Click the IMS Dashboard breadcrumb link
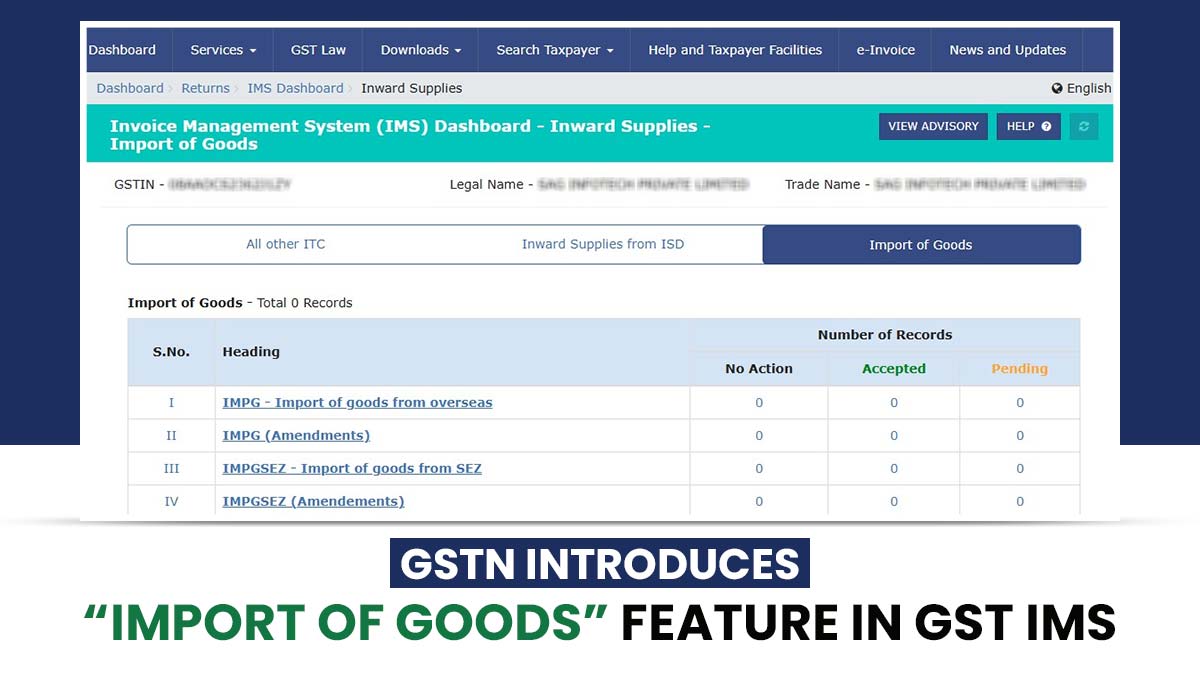The image size is (1200, 675). pos(295,88)
